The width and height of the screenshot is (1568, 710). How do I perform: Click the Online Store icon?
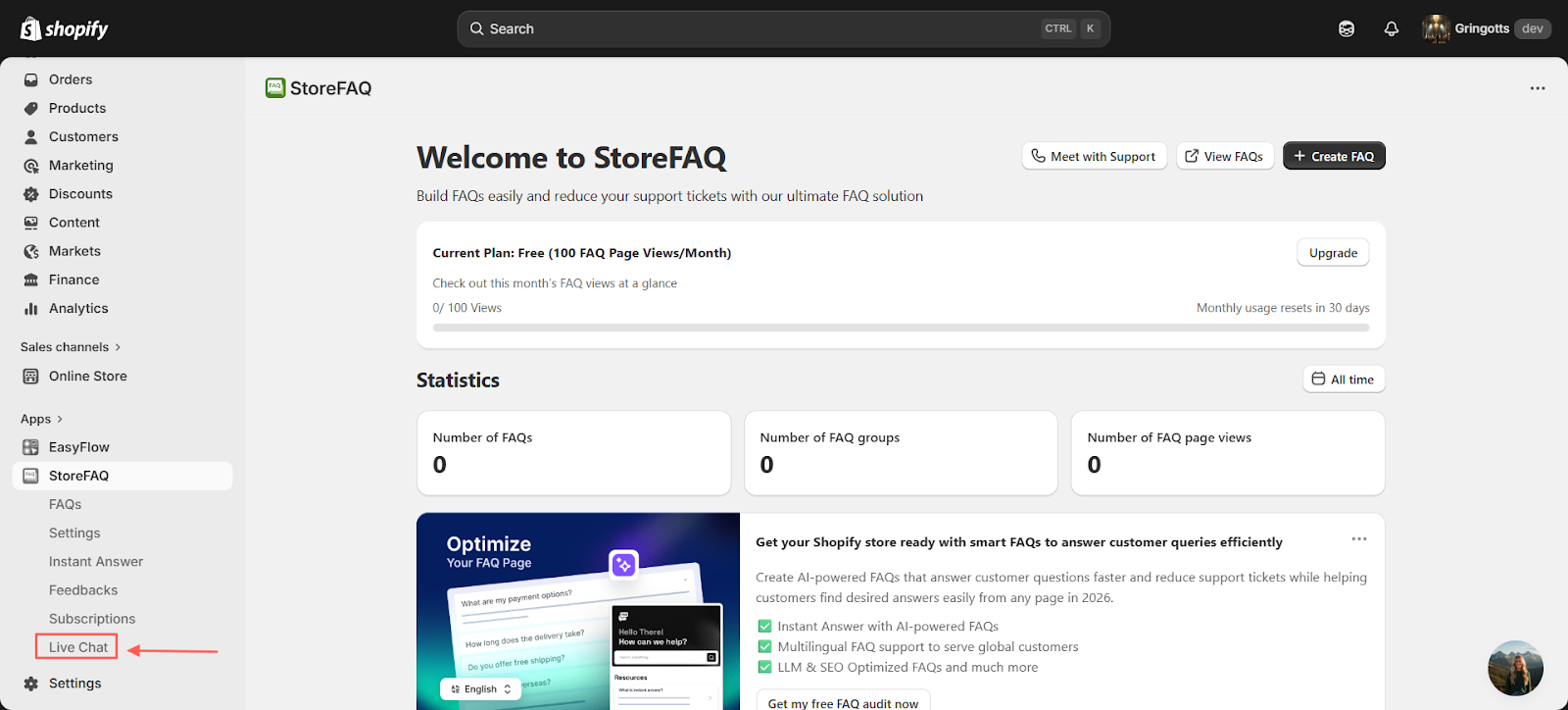[x=31, y=376]
